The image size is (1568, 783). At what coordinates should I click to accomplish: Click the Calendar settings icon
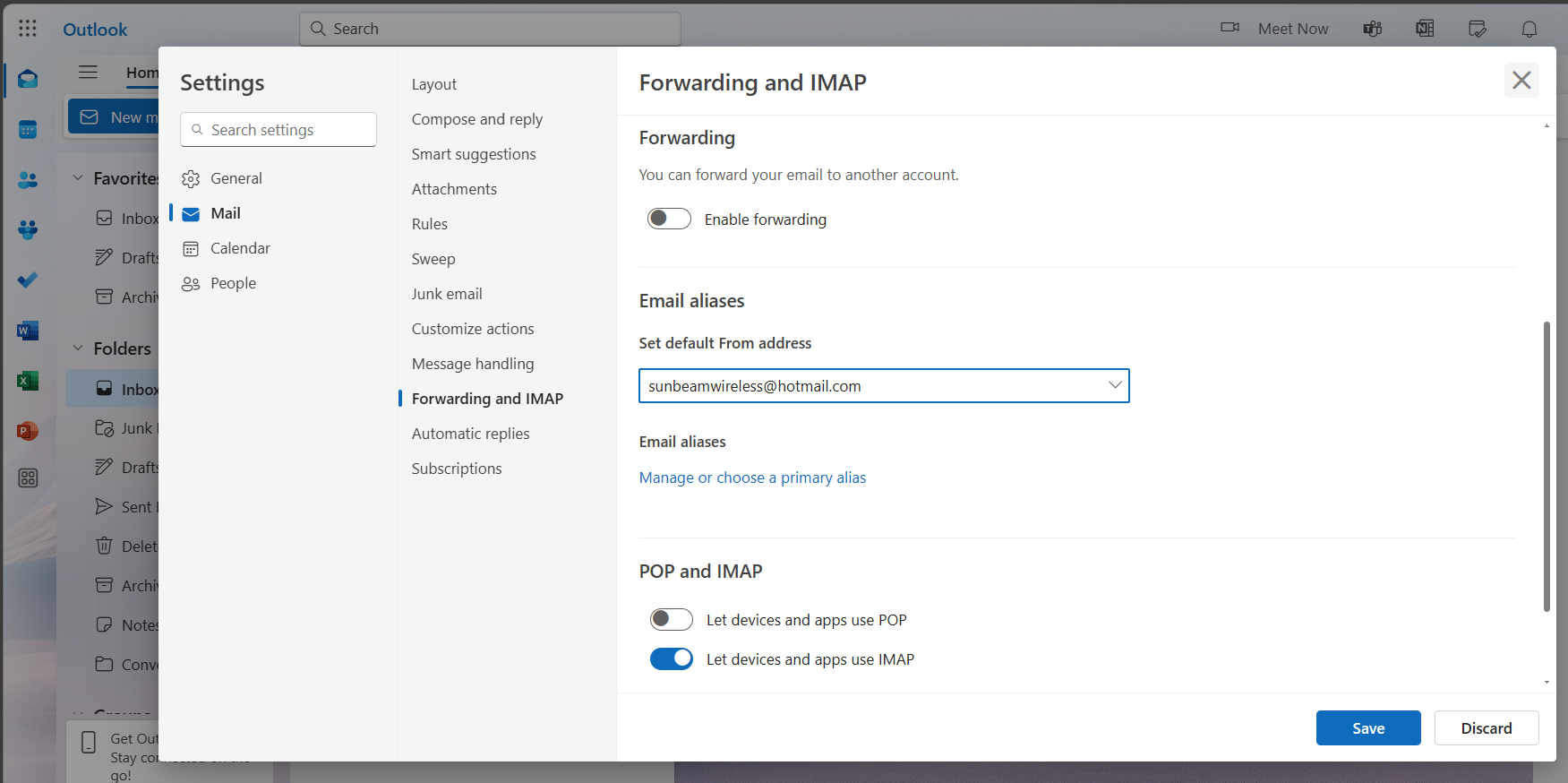coord(191,248)
